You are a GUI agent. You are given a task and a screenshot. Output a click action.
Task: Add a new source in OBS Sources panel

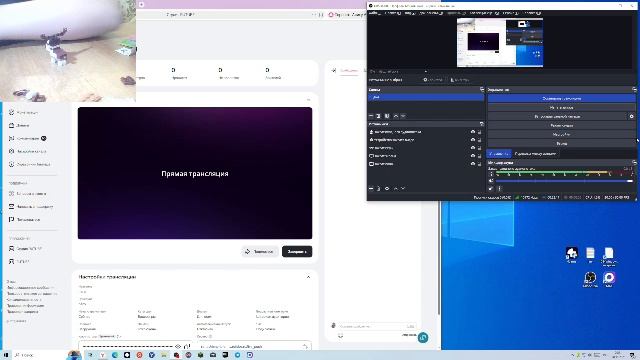tap(371, 188)
